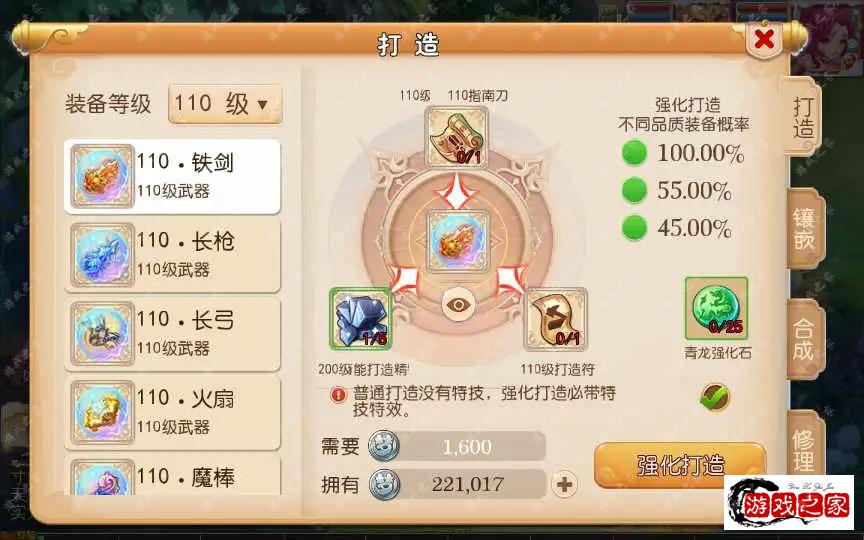
Task: Click the 110级打造符 scroll slot
Action: point(556,320)
